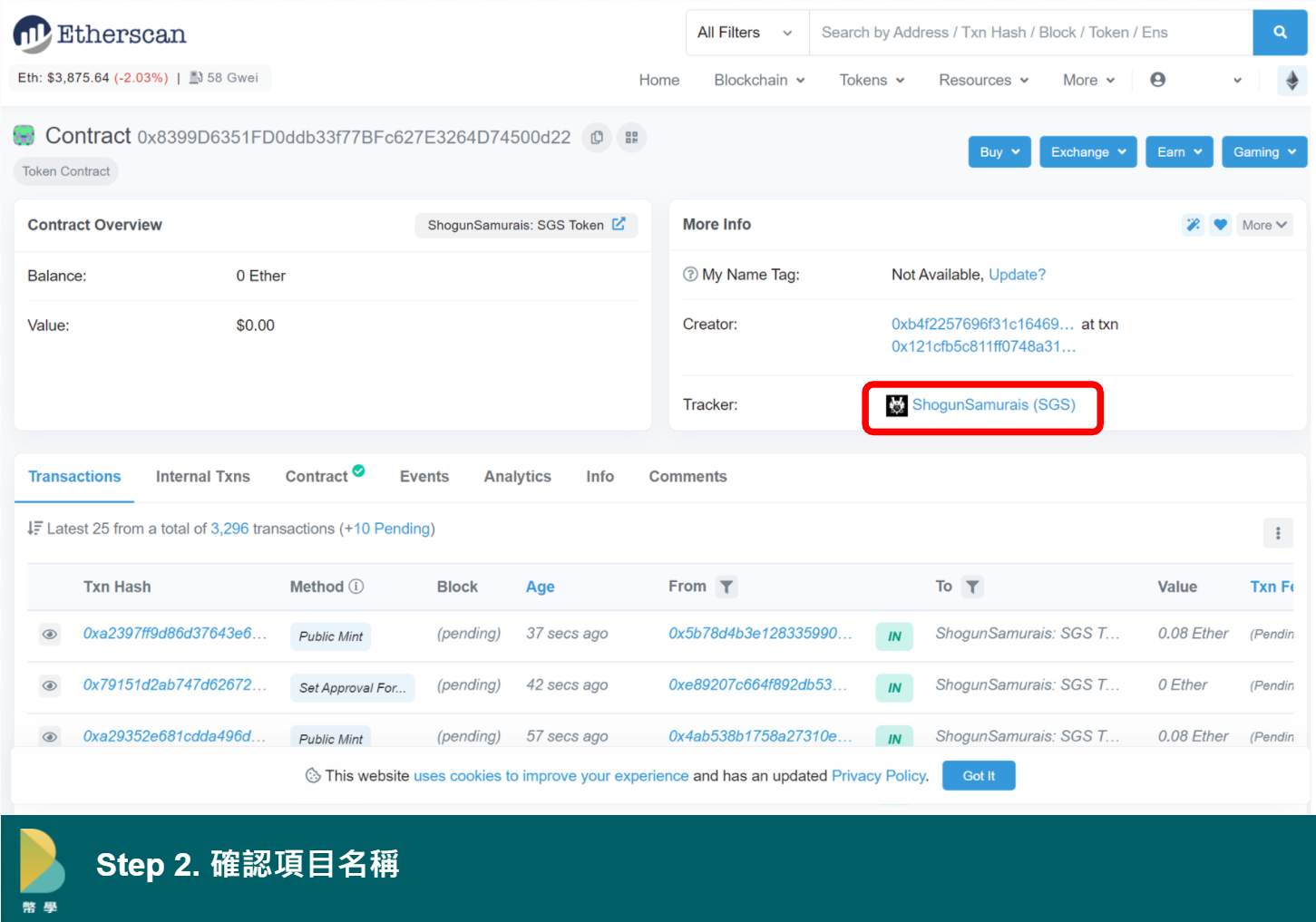Filter the To column

pos(972,587)
